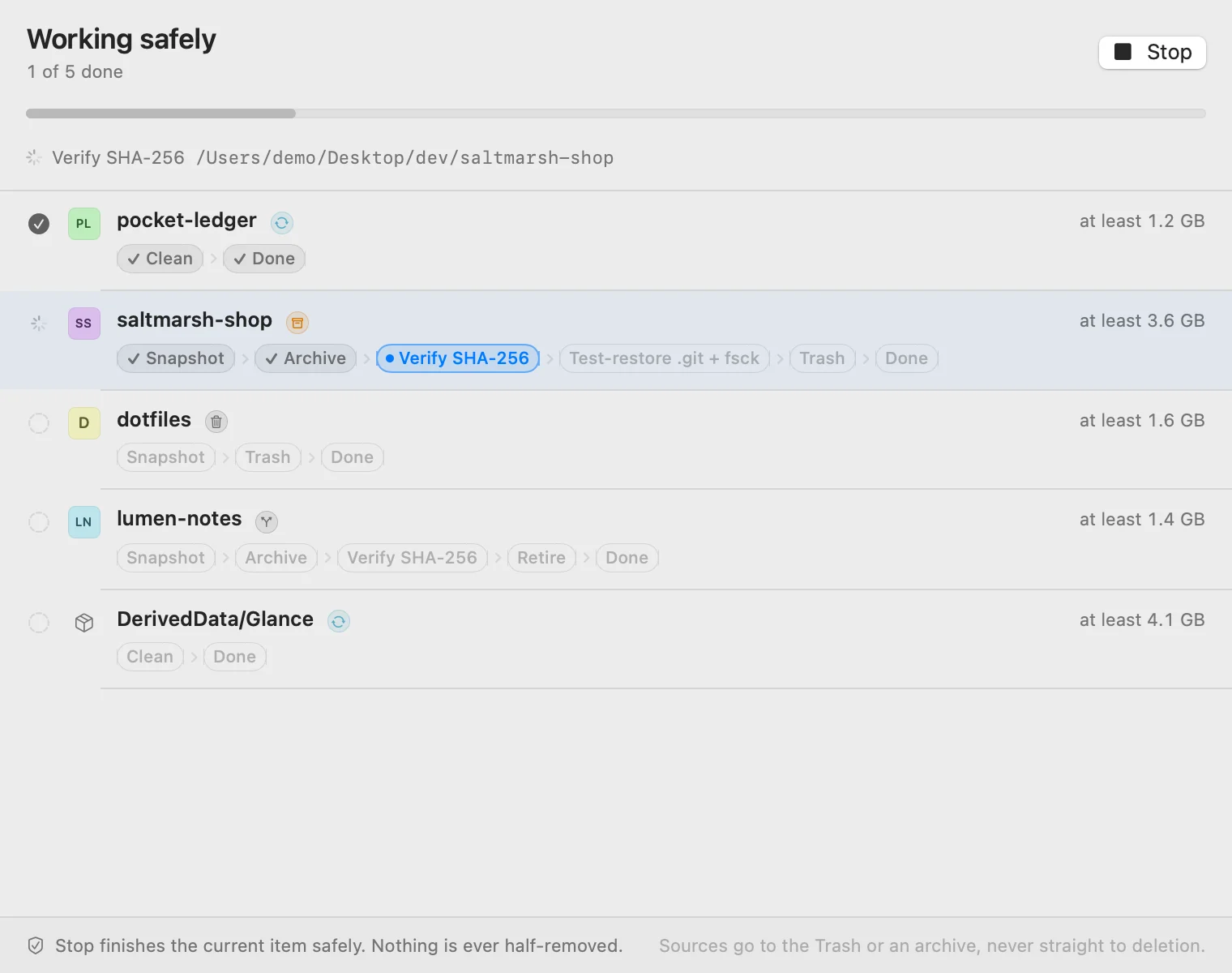The height and width of the screenshot is (973, 1232).
Task: Click the overall progress bar
Action: click(x=616, y=114)
